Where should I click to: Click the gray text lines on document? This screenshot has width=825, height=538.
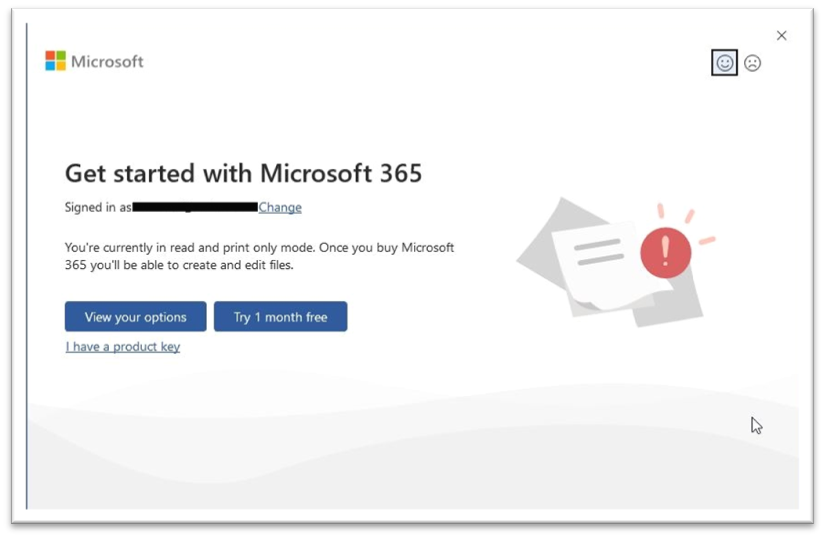599,251
